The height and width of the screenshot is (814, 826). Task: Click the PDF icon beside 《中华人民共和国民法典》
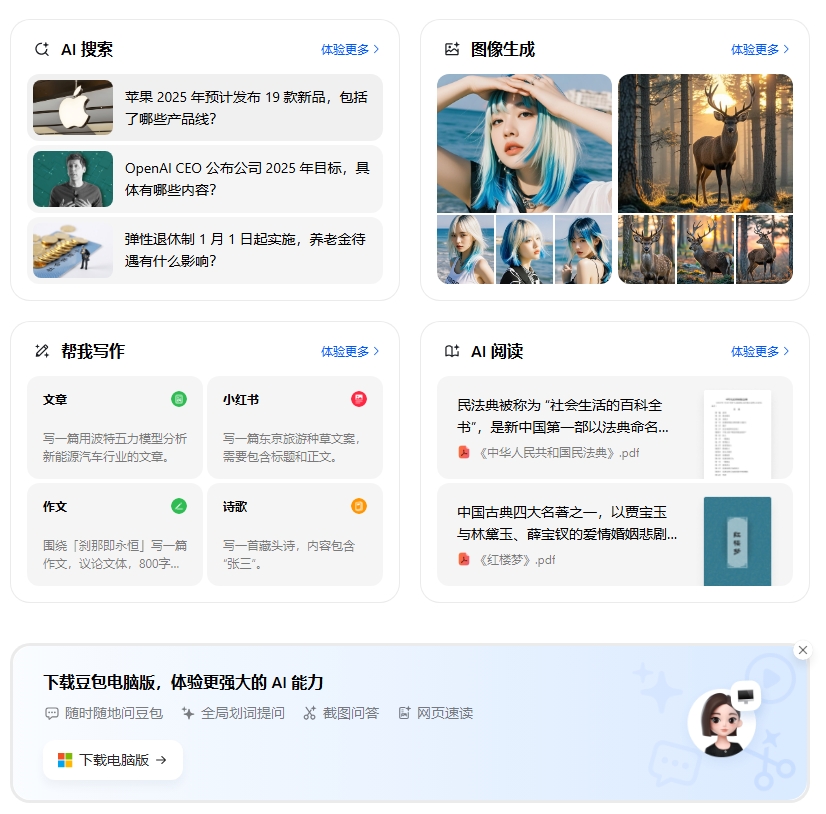pos(464,452)
